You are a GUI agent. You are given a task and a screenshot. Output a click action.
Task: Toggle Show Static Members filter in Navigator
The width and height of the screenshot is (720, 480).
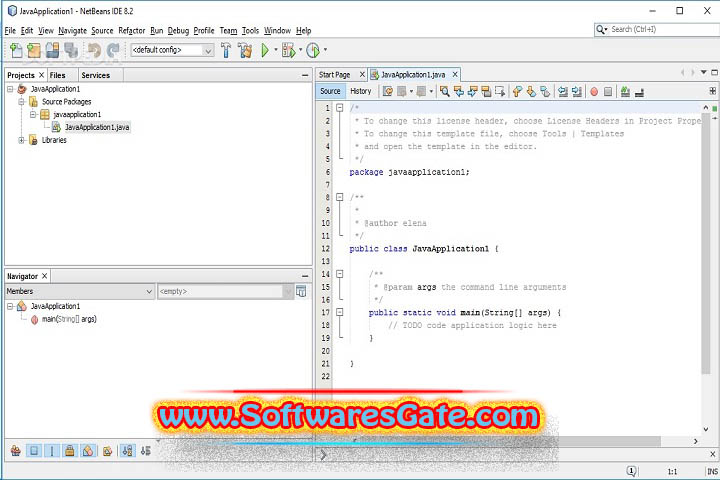[x=52, y=451]
